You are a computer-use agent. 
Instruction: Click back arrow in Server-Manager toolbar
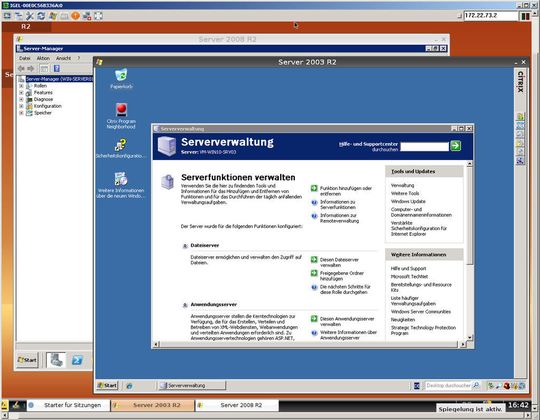click(x=22, y=69)
